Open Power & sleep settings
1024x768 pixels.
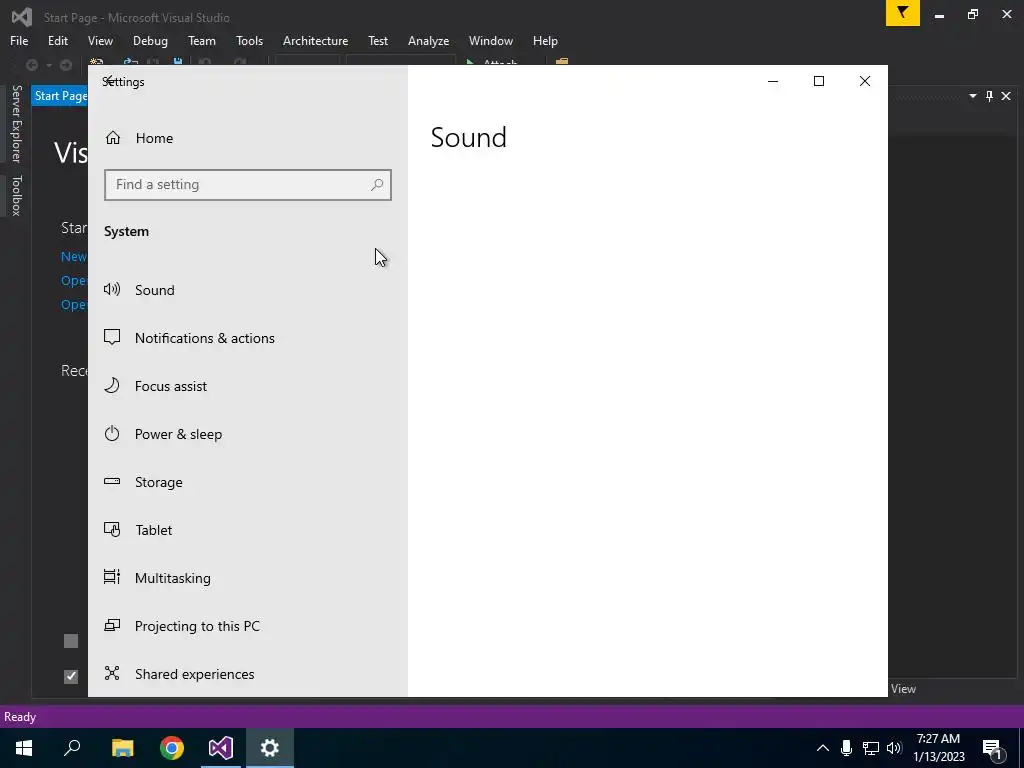pos(248,434)
